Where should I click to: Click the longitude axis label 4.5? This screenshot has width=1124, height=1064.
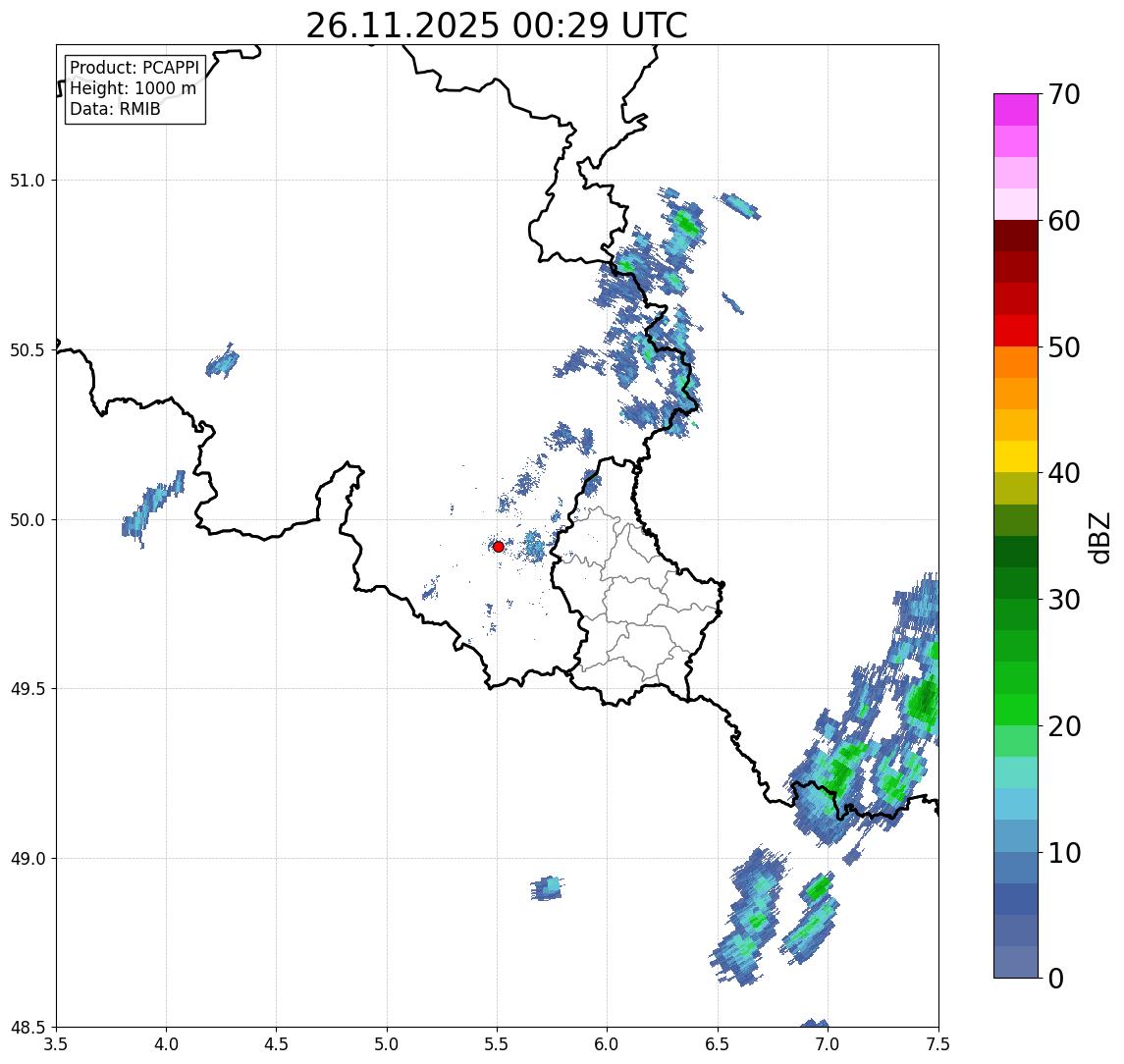(x=277, y=1043)
